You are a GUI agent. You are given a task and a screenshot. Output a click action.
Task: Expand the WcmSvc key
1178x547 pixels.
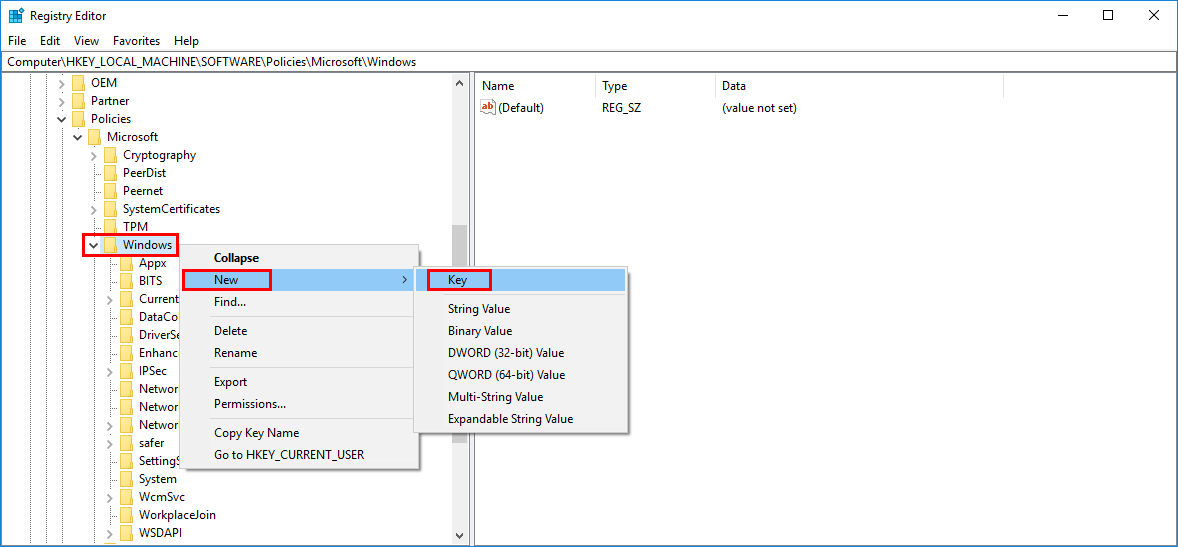point(109,497)
